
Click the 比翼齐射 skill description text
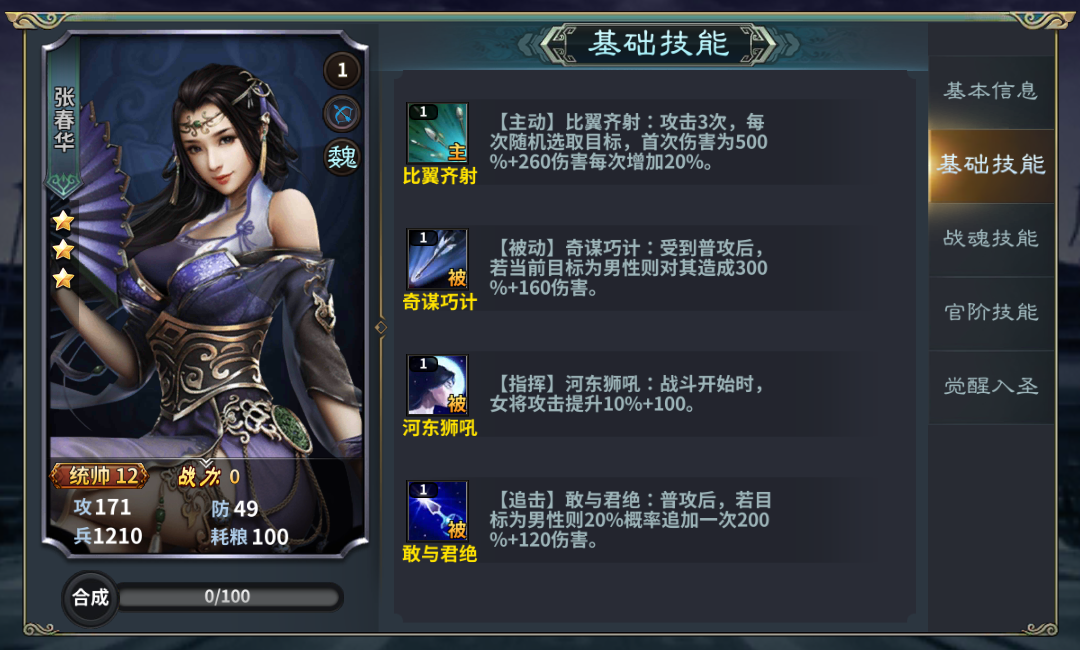point(628,143)
